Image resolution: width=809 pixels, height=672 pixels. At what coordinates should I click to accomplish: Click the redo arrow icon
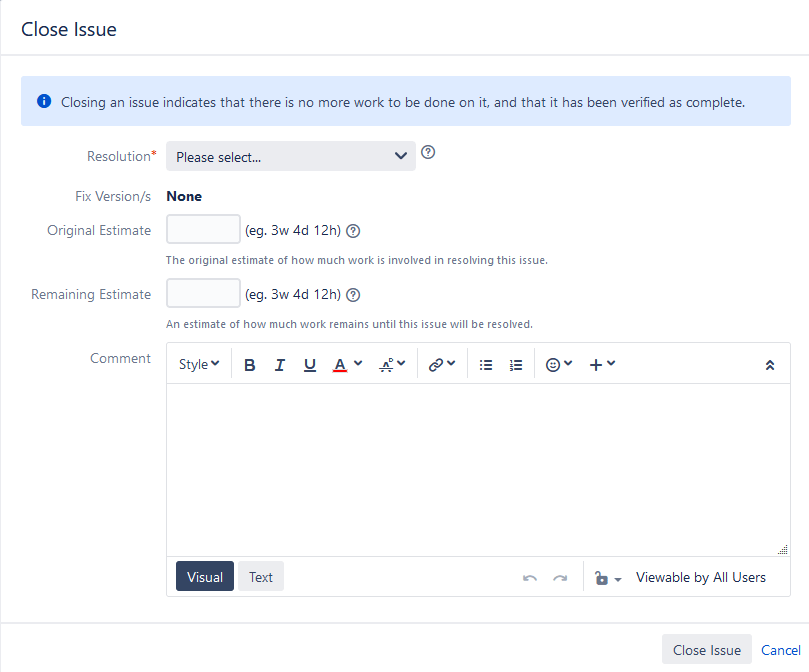pyautogui.click(x=560, y=578)
